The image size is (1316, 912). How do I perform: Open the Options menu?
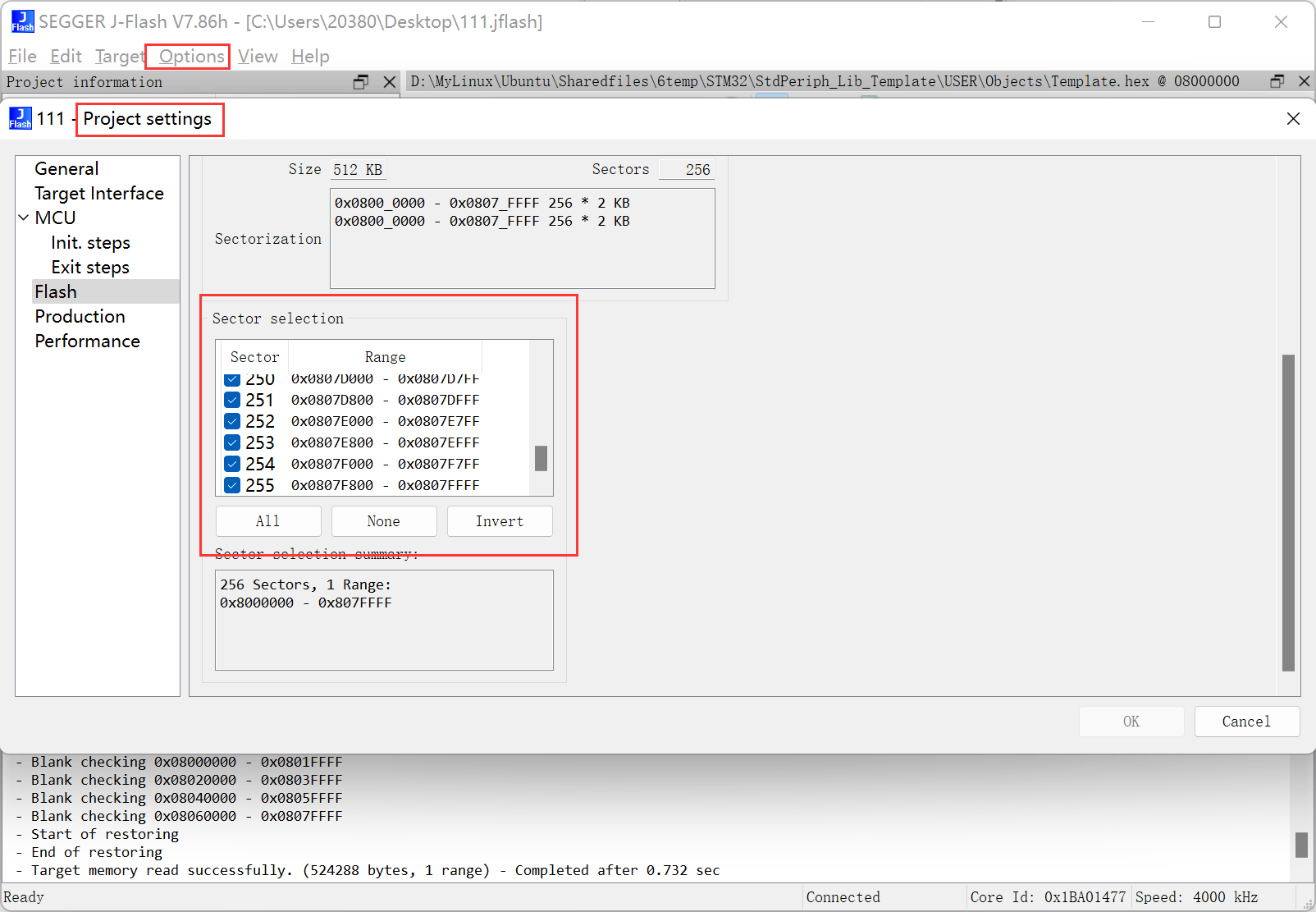point(191,57)
